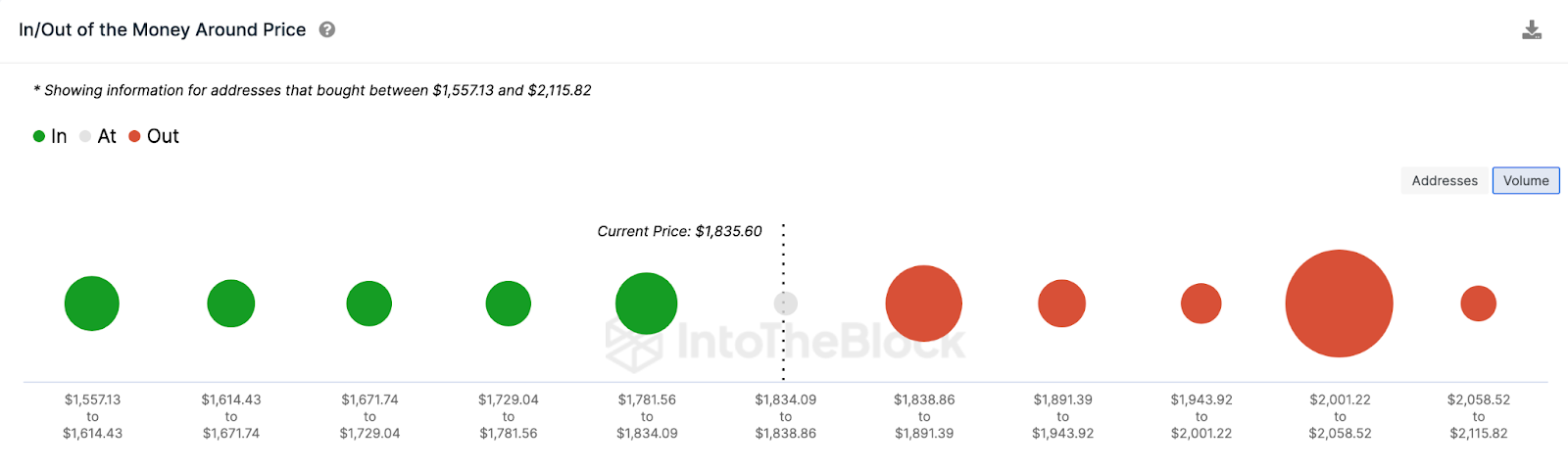Click the green bubble for $1,729.04 range
Viewport: 1568px width, 469px height.
[509, 304]
